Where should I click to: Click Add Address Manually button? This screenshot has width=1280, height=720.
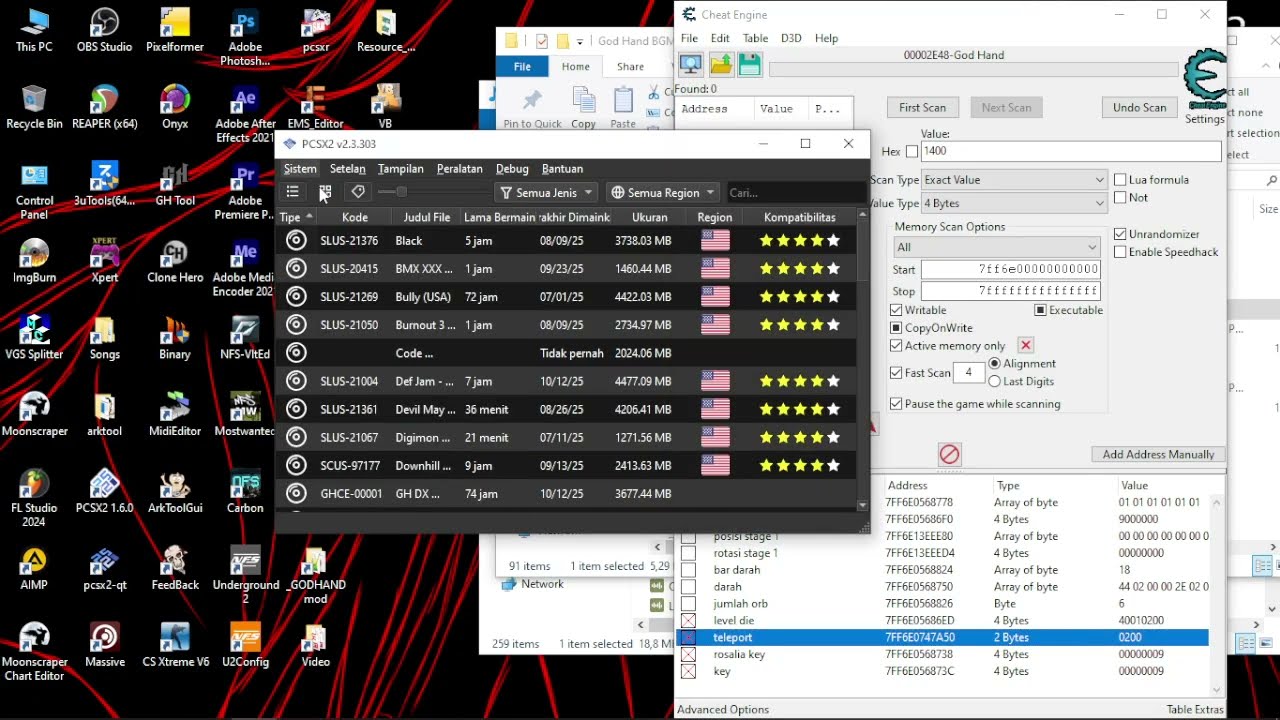(x=1158, y=455)
